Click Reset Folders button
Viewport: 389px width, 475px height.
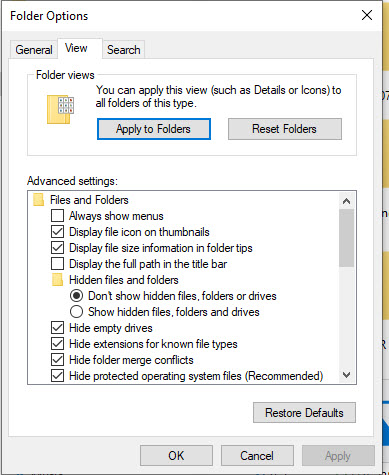pos(285,129)
